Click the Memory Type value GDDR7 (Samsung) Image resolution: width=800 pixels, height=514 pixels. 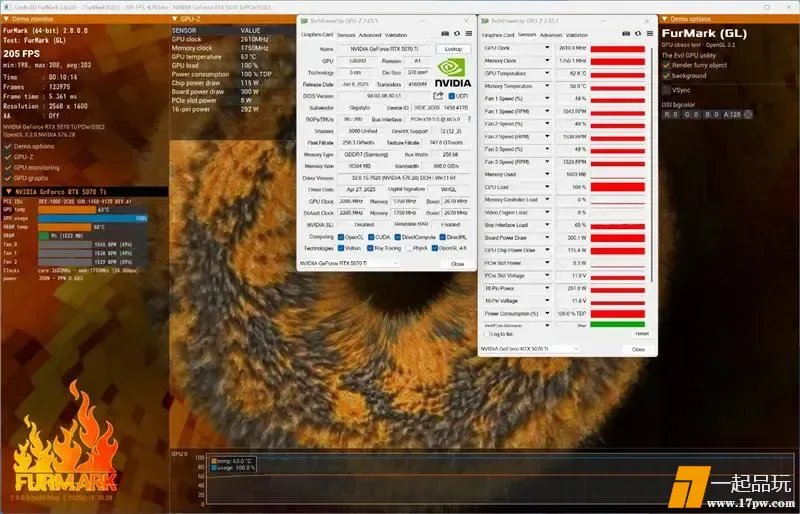coord(366,154)
